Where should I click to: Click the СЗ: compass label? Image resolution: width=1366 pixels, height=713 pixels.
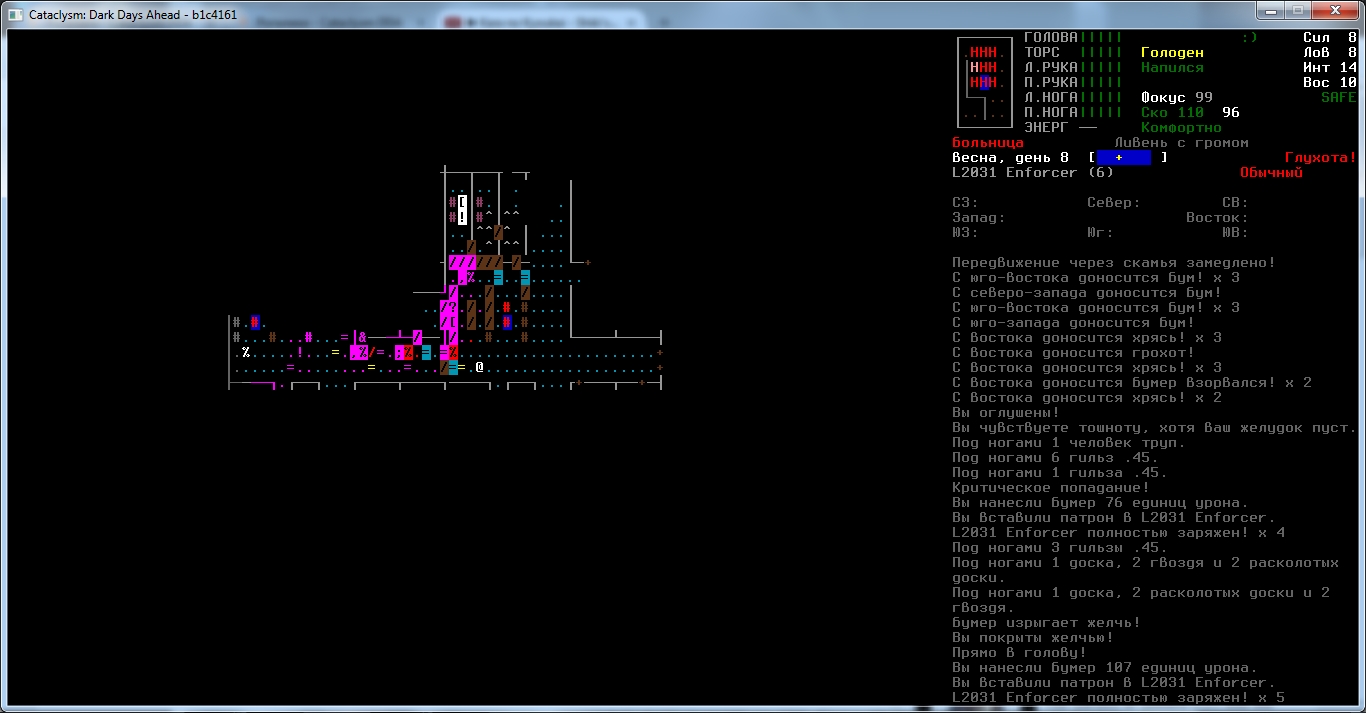tap(965, 202)
